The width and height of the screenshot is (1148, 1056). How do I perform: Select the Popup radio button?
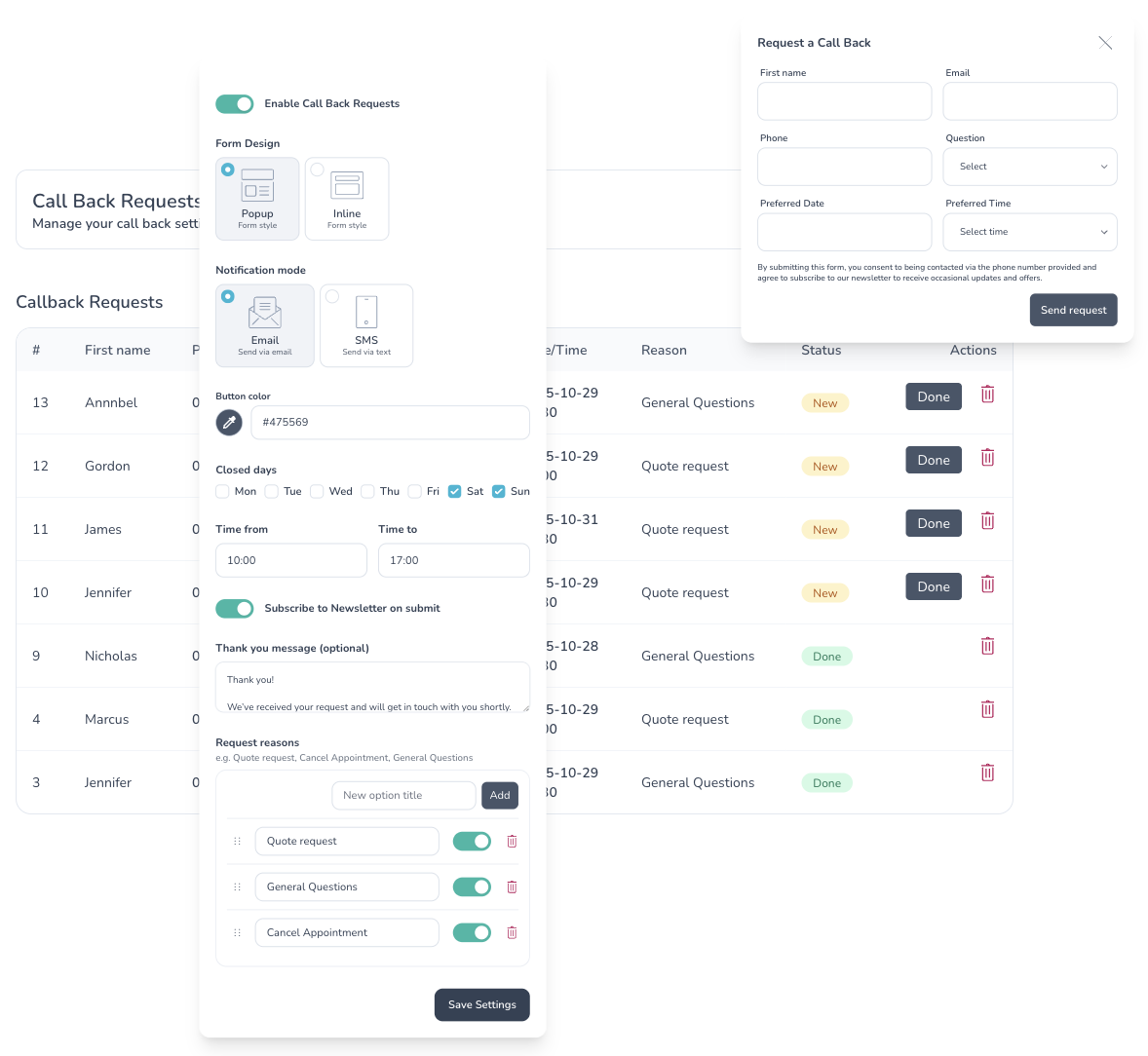[x=228, y=170]
